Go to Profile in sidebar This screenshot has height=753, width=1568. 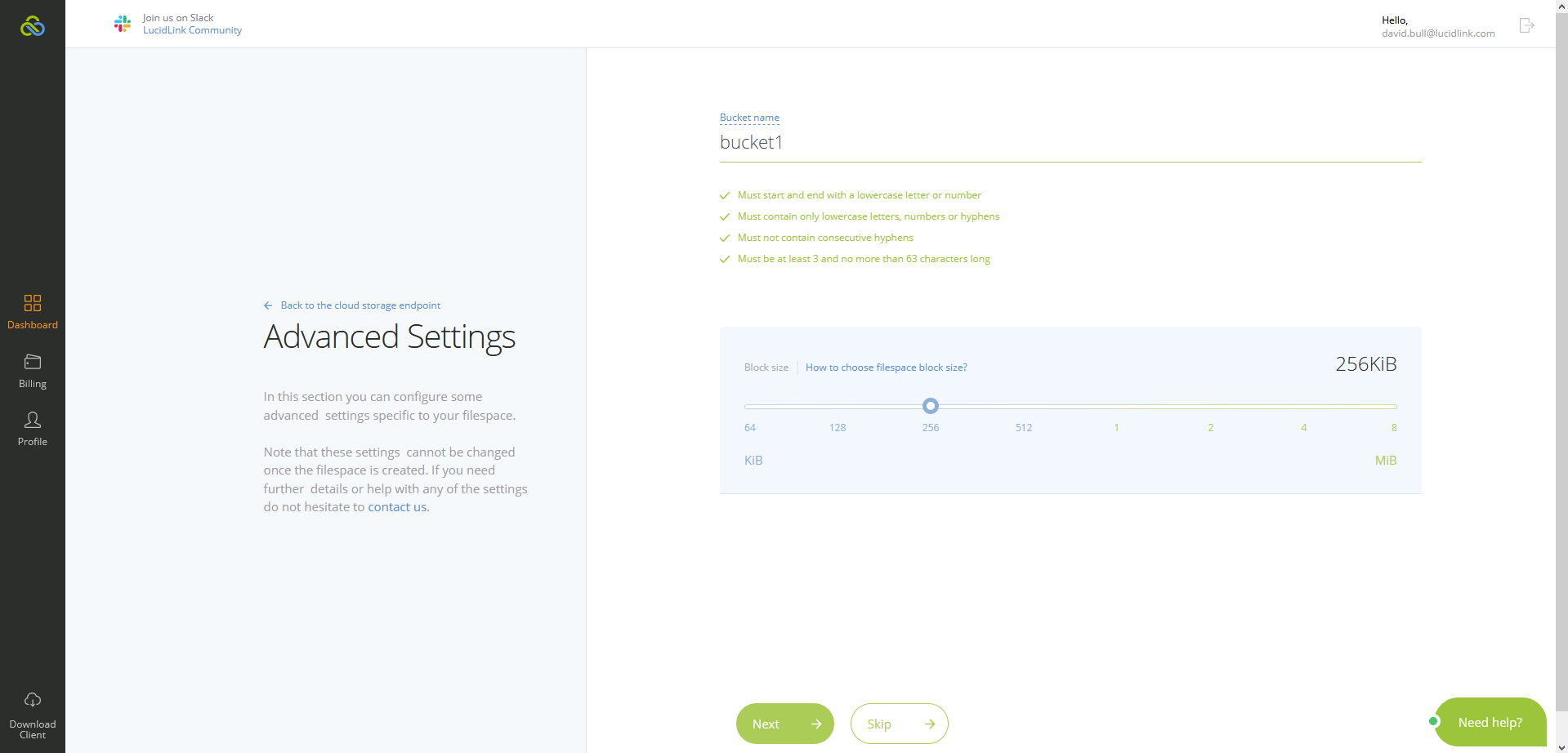click(33, 430)
